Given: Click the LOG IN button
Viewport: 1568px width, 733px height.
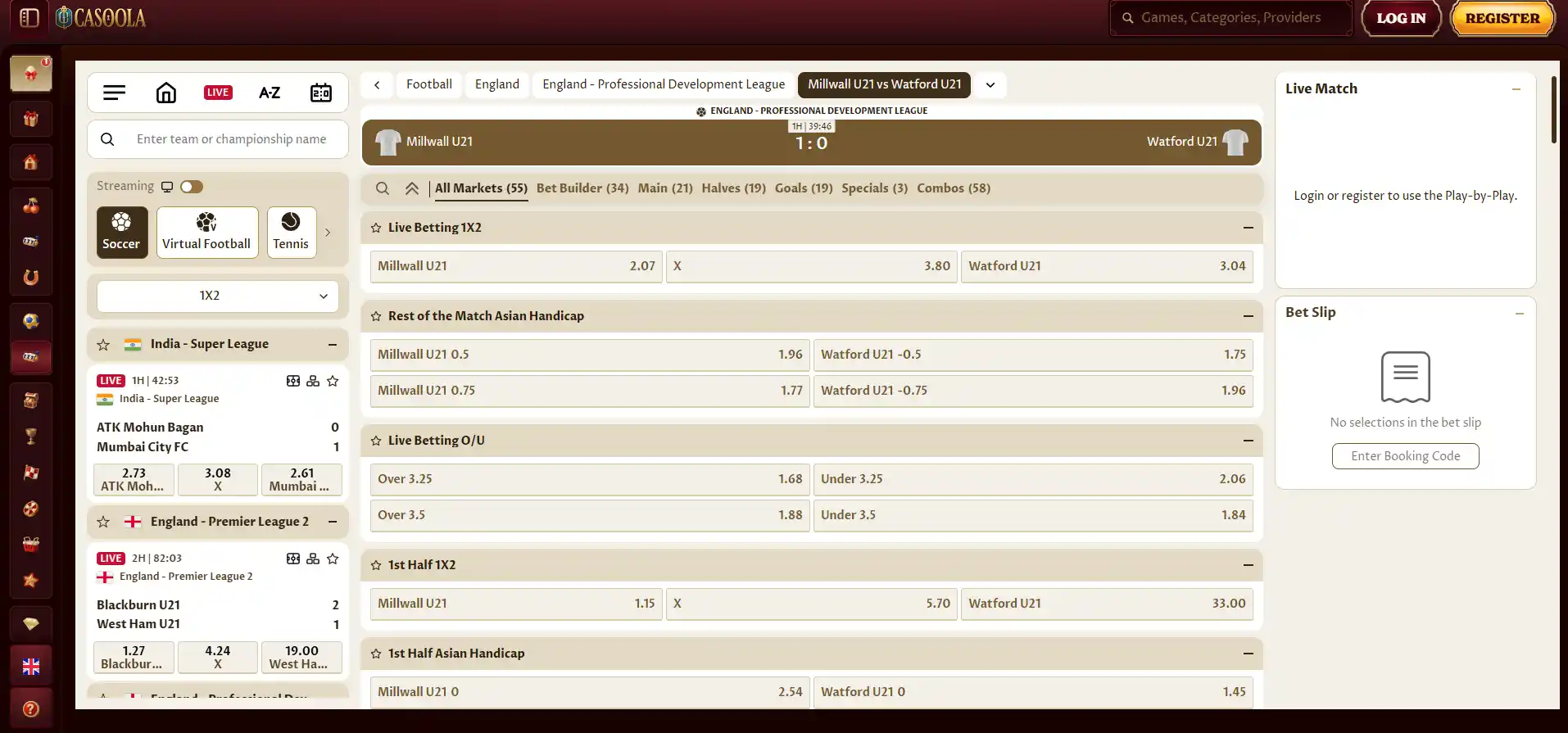Looking at the screenshot, I should (x=1401, y=18).
